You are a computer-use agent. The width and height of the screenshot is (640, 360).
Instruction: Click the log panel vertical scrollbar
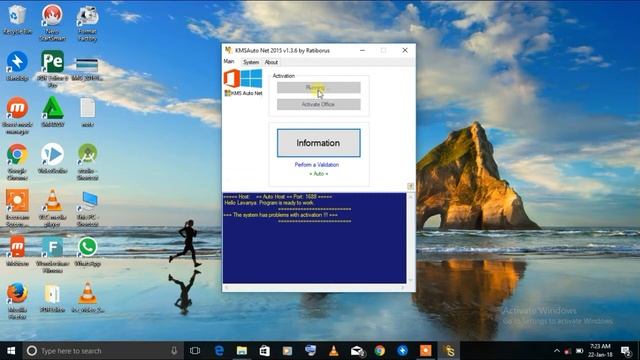click(411, 238)
